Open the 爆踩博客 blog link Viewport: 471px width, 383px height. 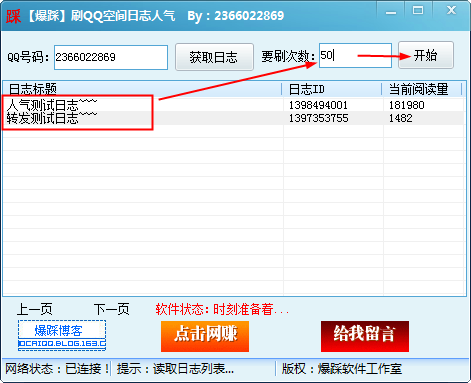tap(62, 335)
